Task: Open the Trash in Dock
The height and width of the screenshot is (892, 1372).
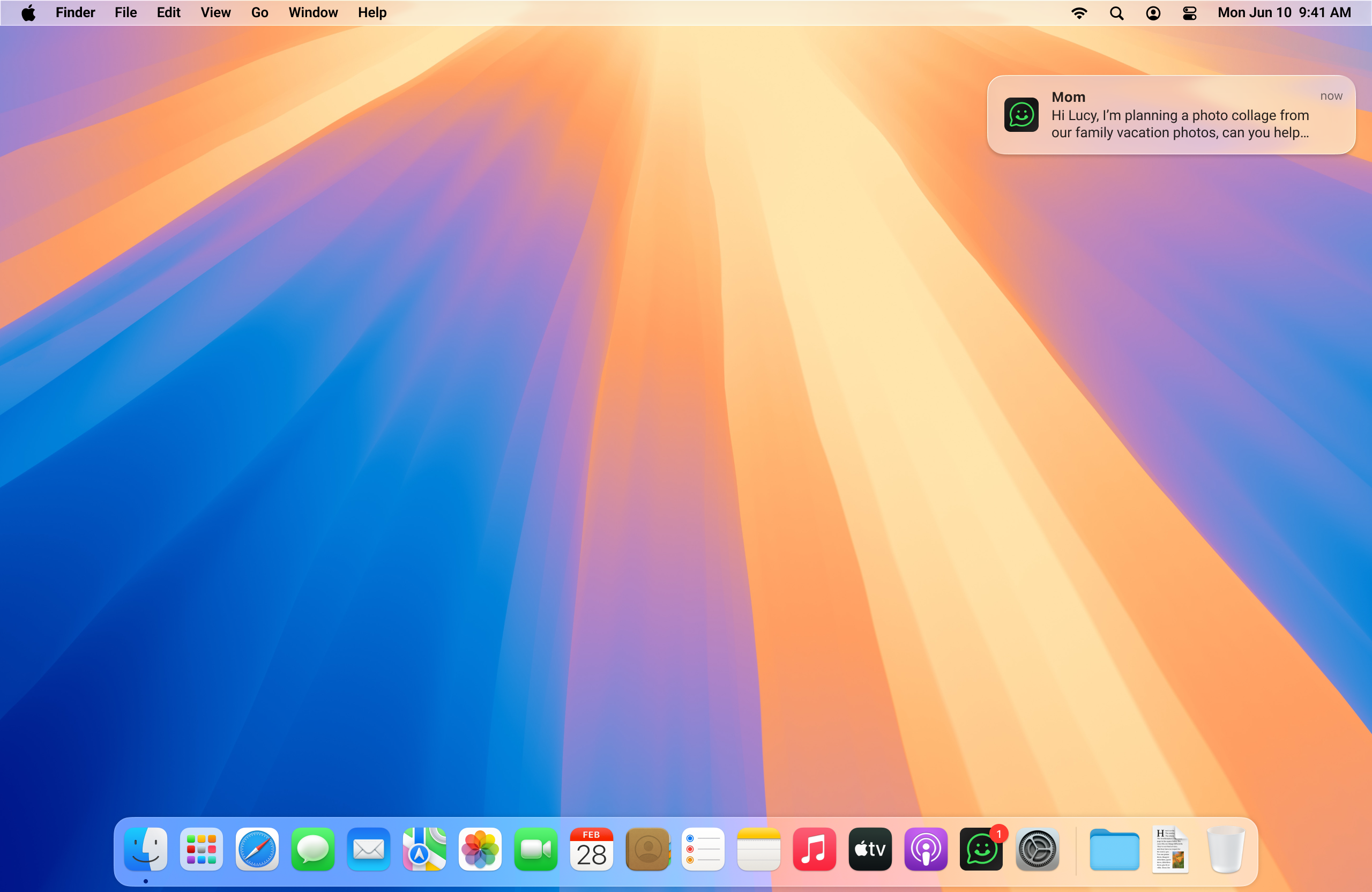Action: (x=1225, y=849)
